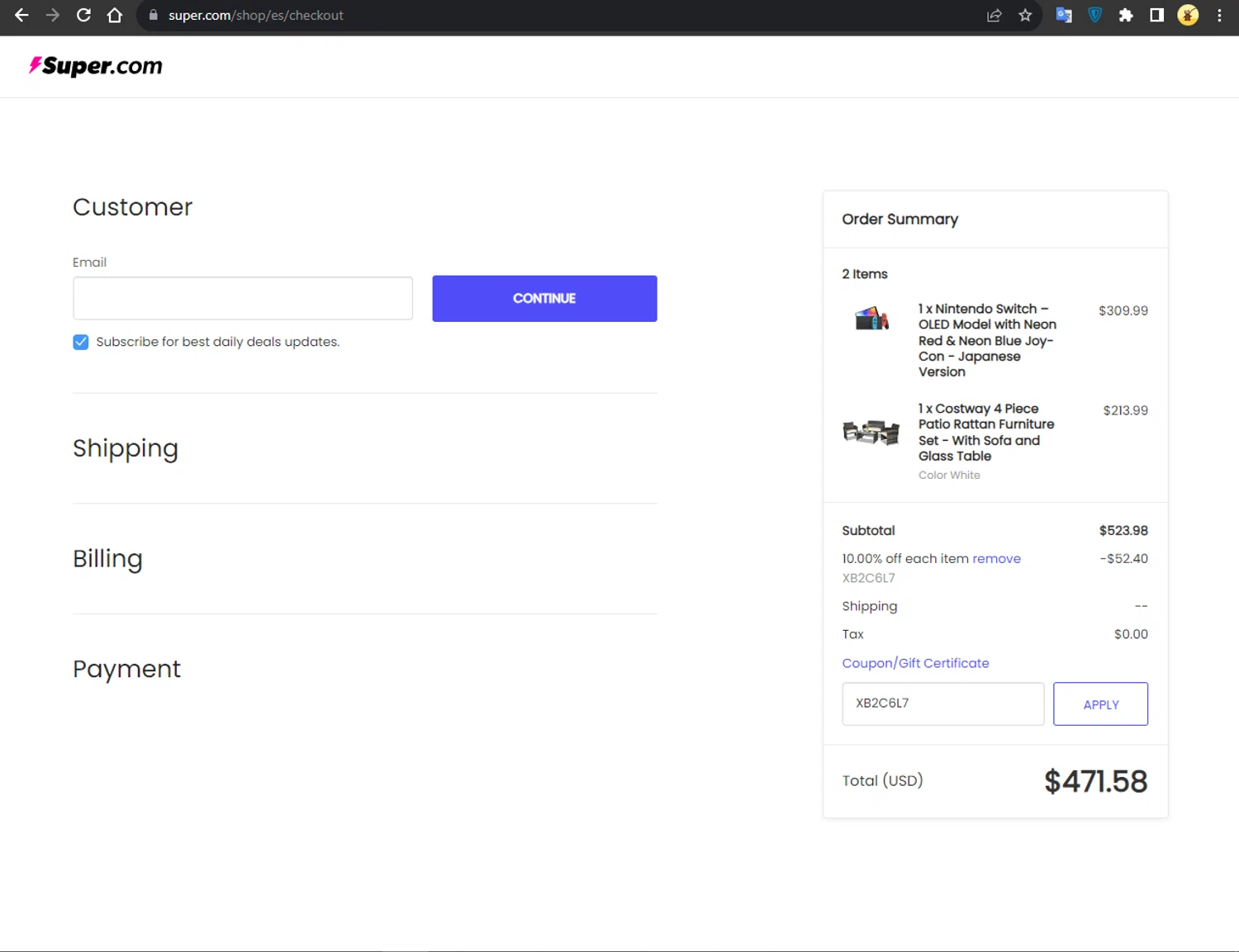Viewport: 1239px width, 952px height.
Task: Open the browser profile avatar
Action: coord(1188,15)
